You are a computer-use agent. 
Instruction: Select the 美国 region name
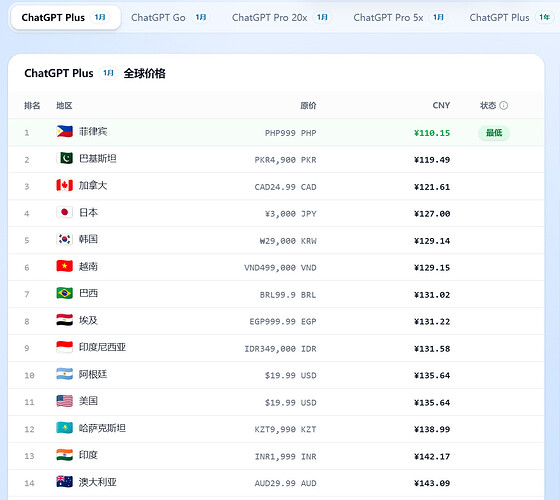click(88, 401)
